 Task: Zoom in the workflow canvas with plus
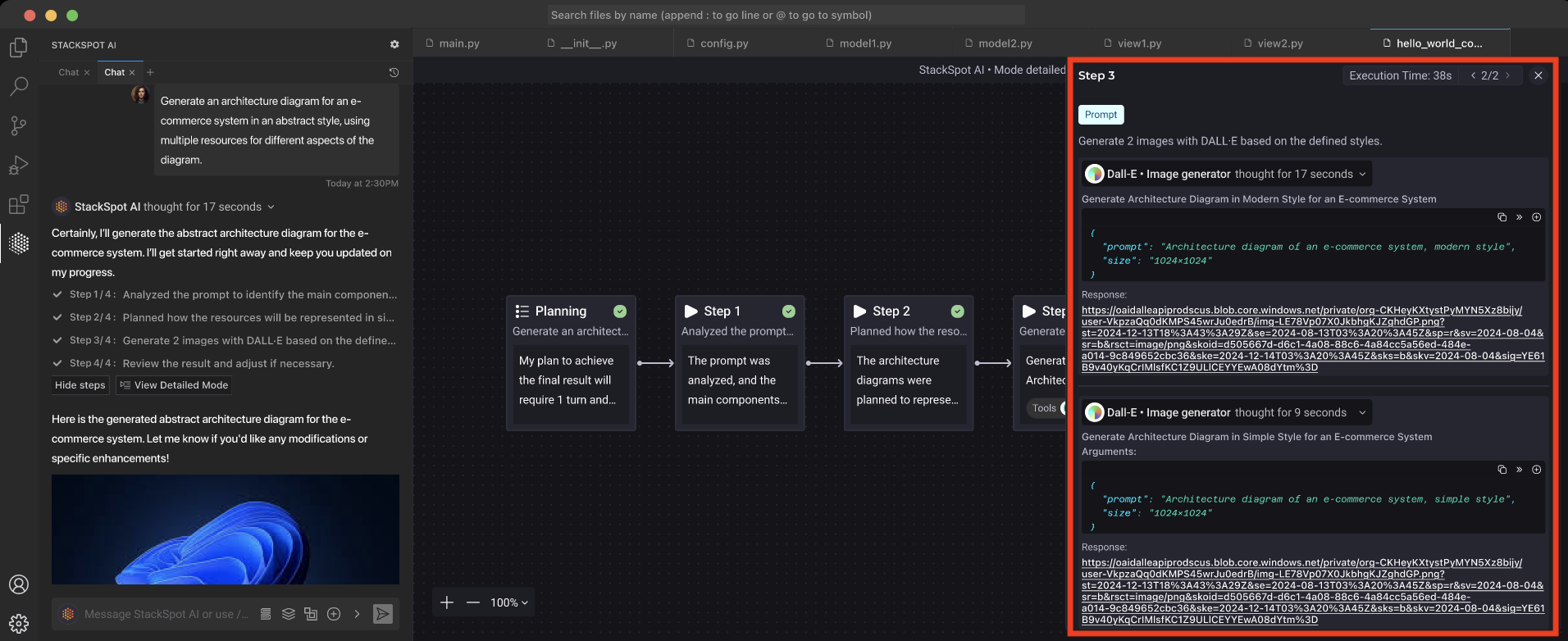[x=447, y=602]
